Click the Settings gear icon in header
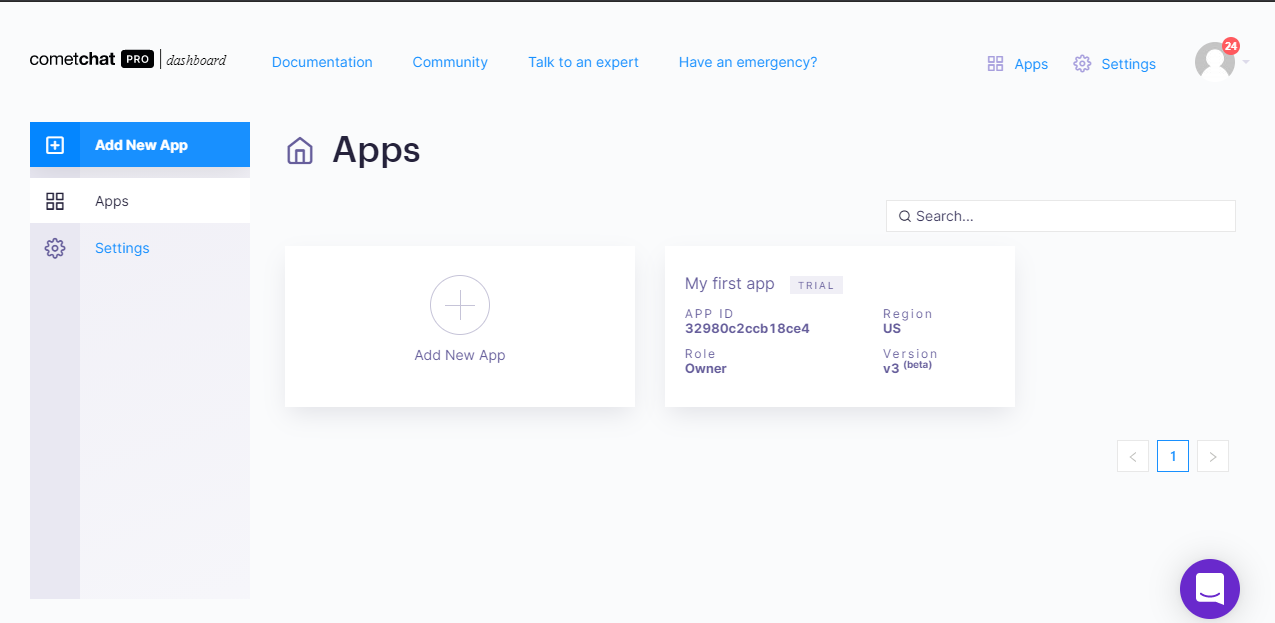This screenshot has width=1275, height=623. [x=1082, y=64]
